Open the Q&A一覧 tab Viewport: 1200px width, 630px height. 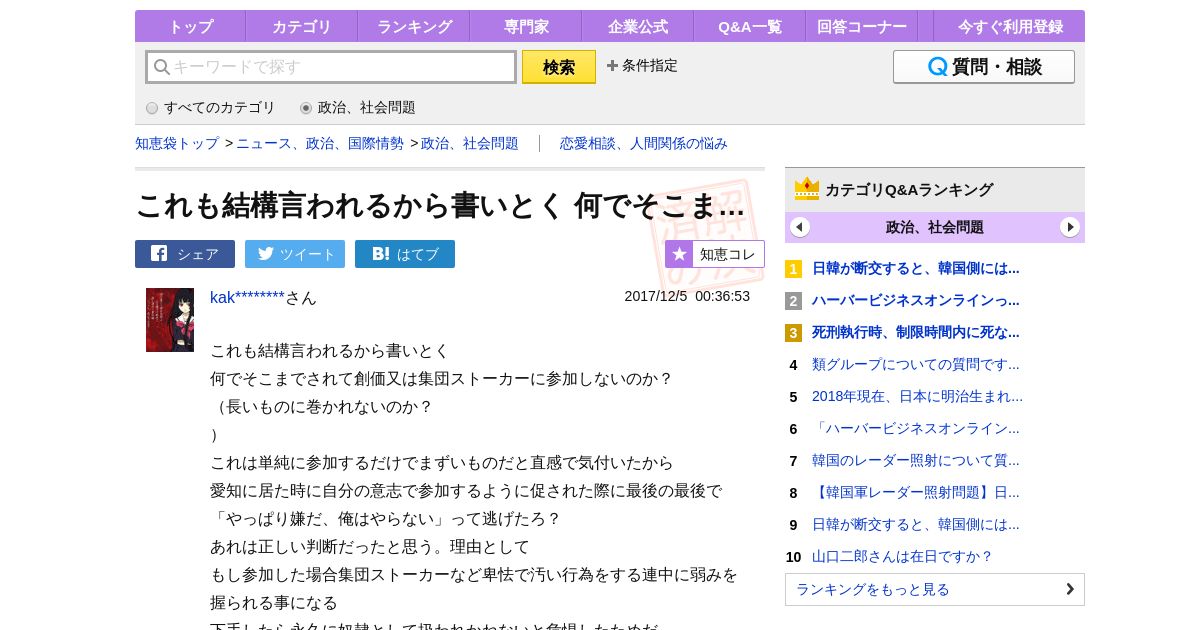tap(750, 27)
